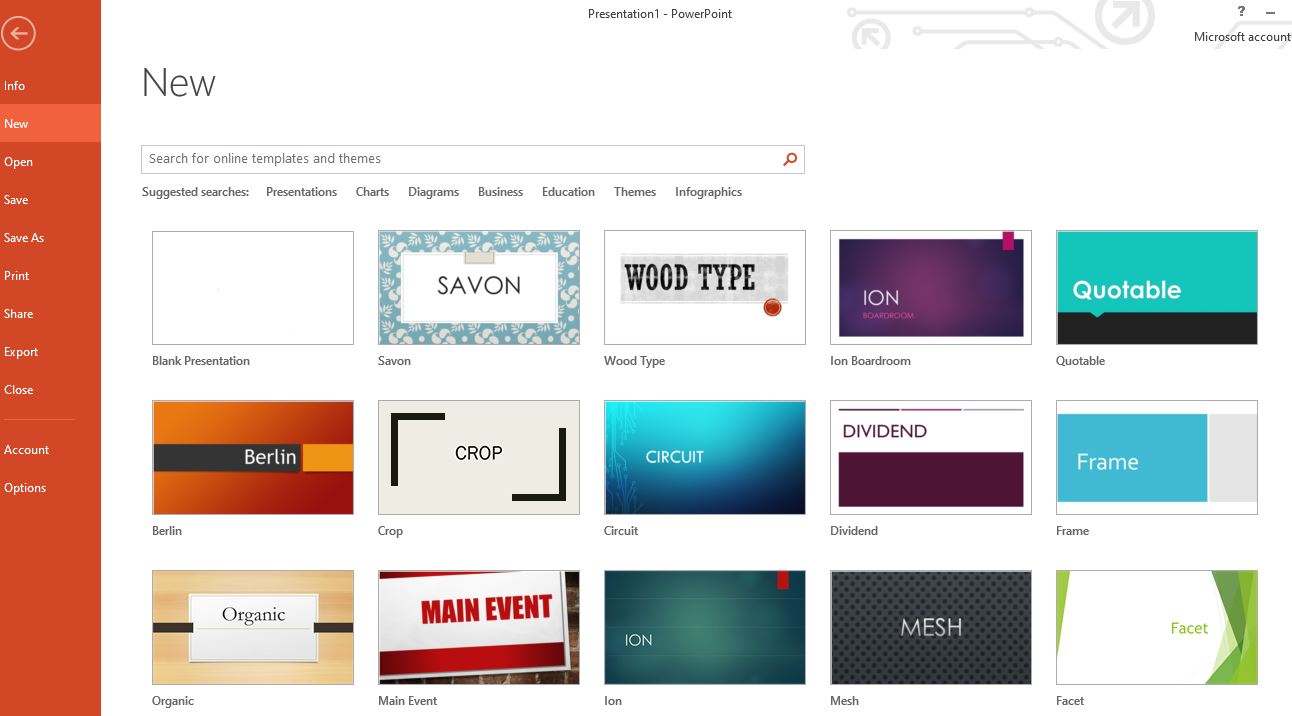Choose the Berlin theme thumbnail
Image resolution: width=1292 pixels, height=716 pixels.
coord(253,458)
